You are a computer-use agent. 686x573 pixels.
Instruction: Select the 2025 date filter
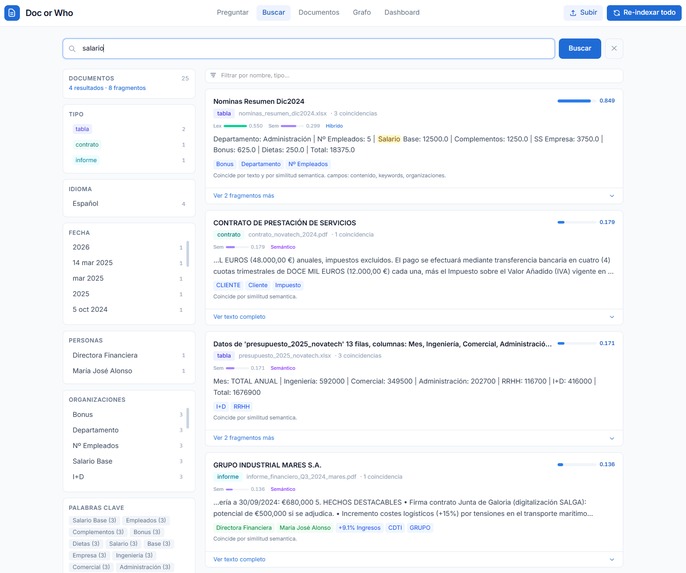tap(127, 294)
